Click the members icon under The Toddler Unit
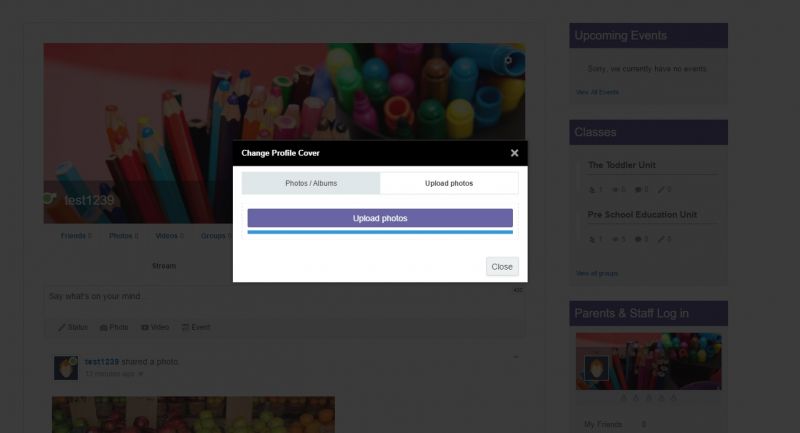The height and width of the screenshot is (433, 800). click(592, 190)
